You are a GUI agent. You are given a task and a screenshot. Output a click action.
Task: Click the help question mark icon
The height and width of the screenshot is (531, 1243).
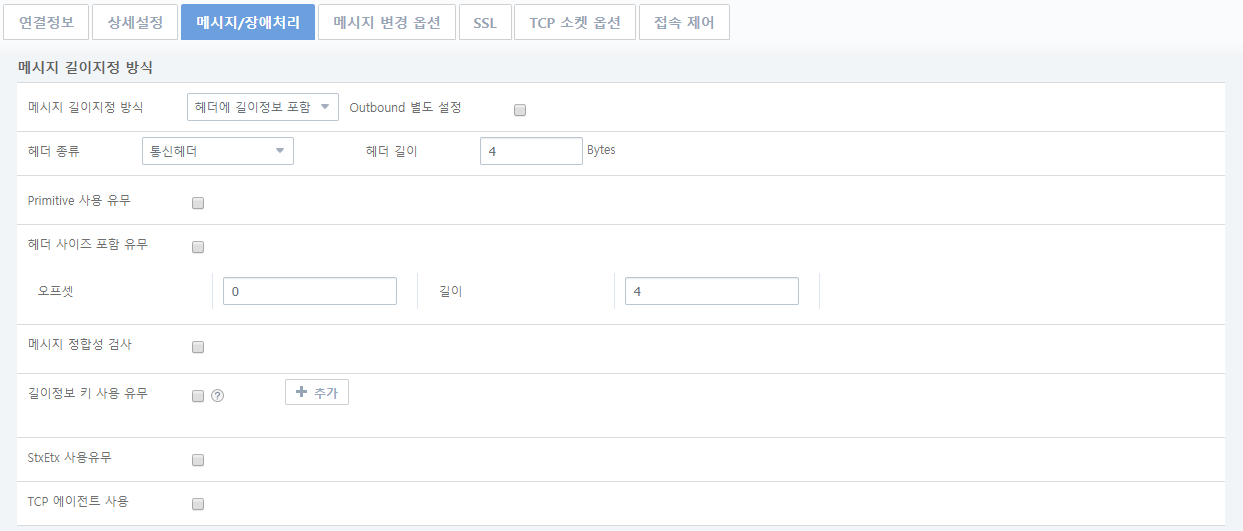click(217, 395)
